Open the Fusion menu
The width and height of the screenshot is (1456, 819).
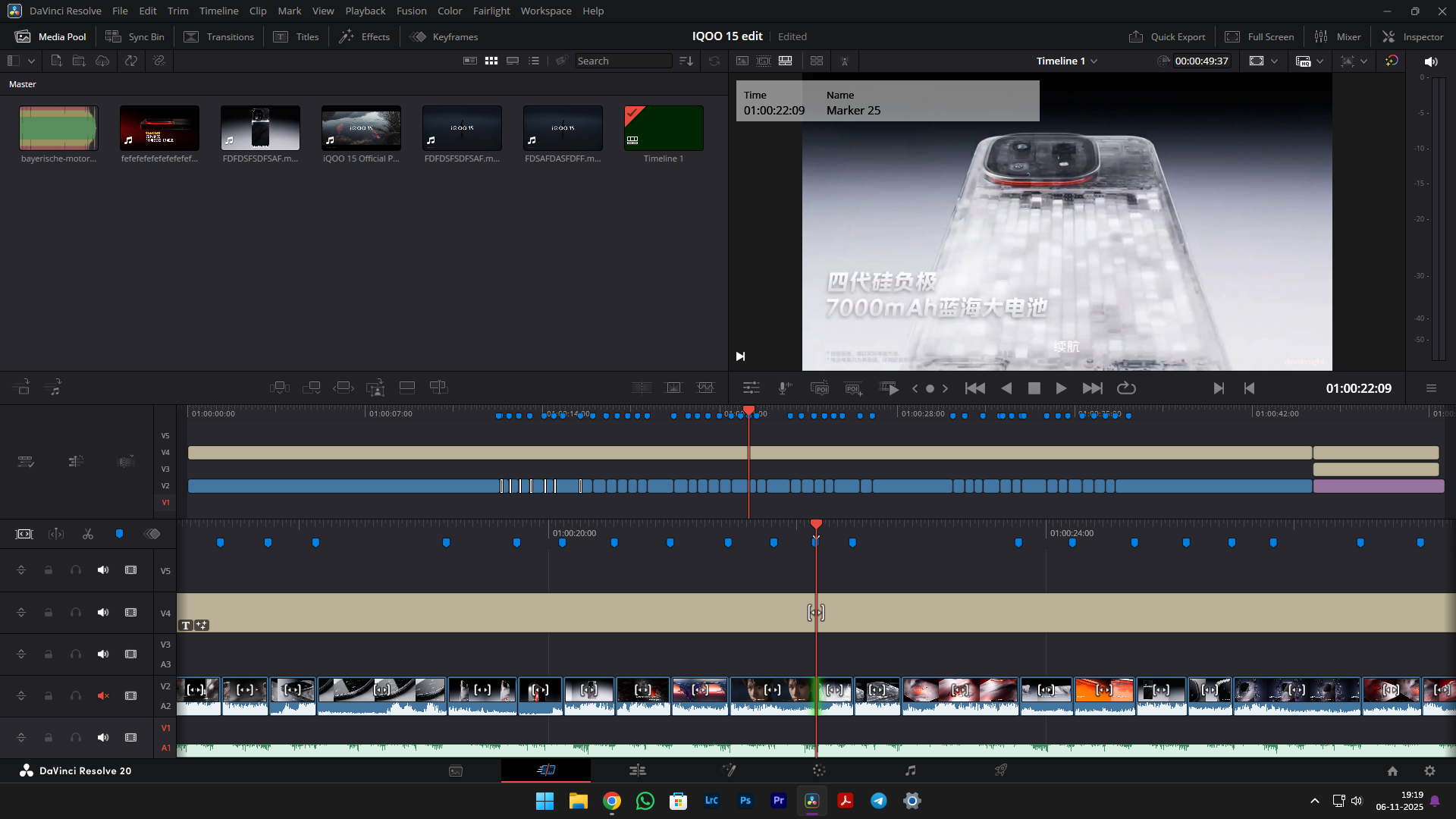[411, 11]
